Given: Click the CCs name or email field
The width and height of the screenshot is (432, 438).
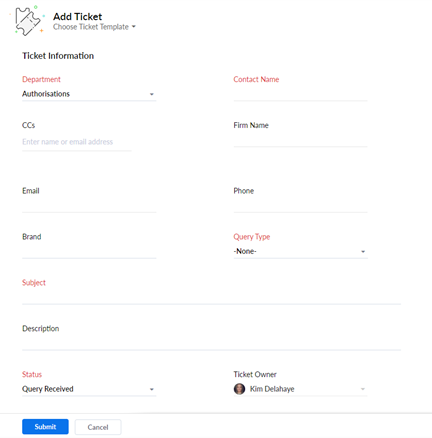Looking at the screenshot, I should pyautogui.click(x=77, y=142).
